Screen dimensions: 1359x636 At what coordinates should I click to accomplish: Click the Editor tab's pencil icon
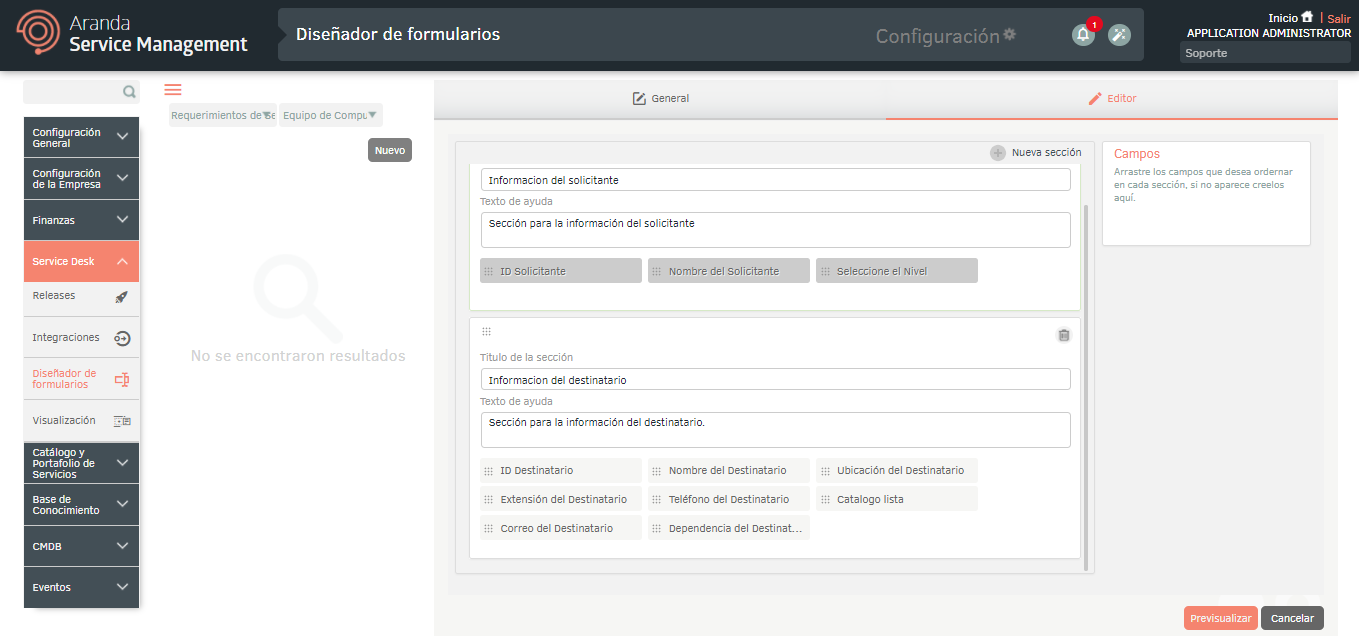[1095, 98]
